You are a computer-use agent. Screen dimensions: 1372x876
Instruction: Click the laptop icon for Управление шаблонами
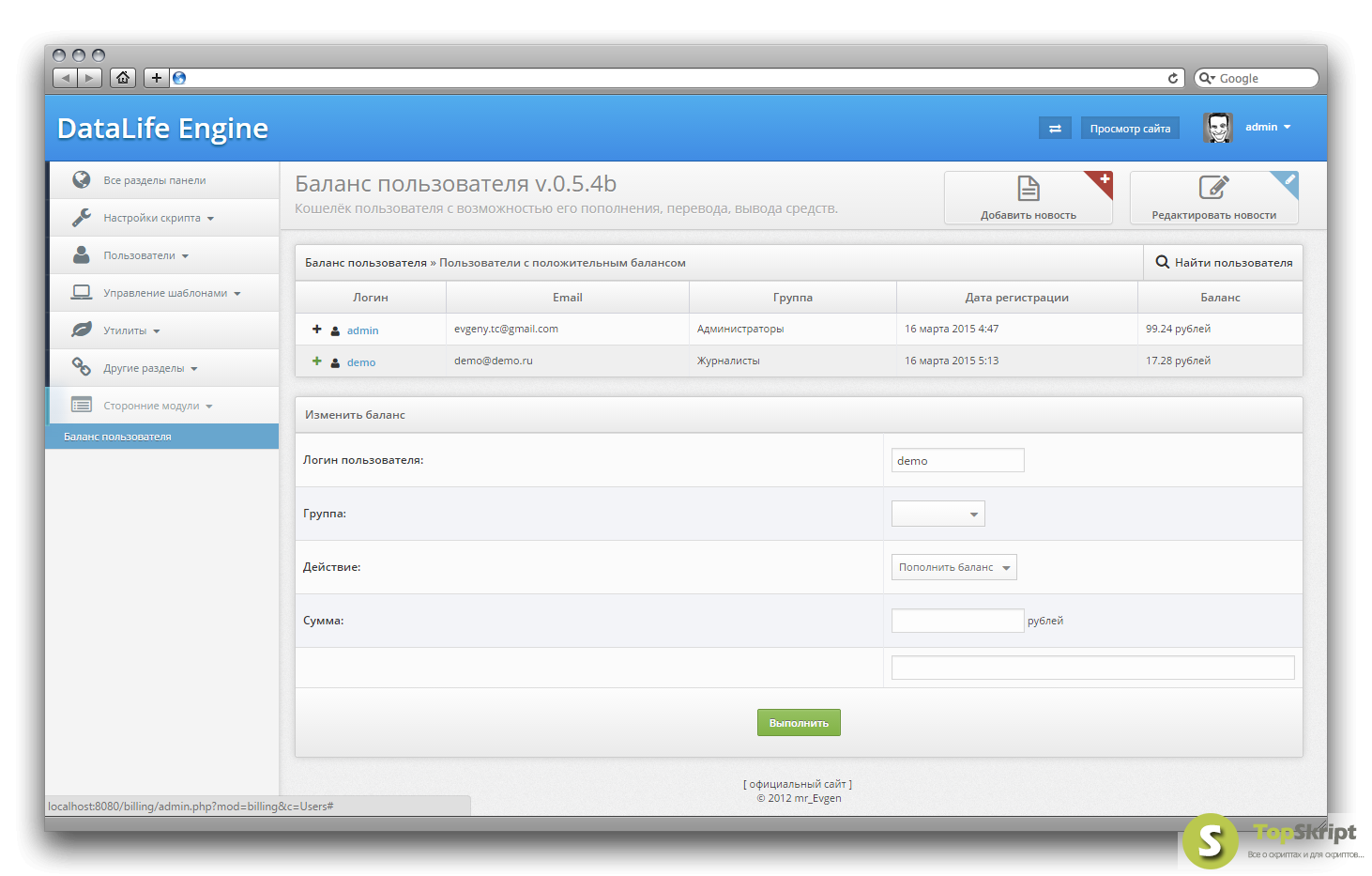click(x=82, y=292)
